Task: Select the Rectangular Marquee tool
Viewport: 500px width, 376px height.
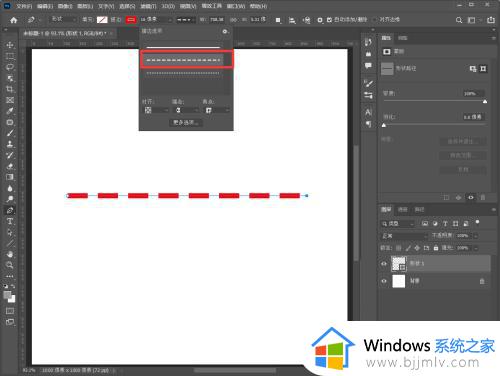Action: coord(10,56)
